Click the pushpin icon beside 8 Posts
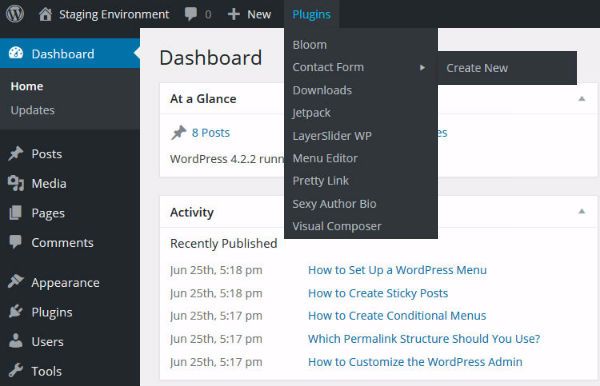Screen dimensions: 600x386 pos(178,133)
